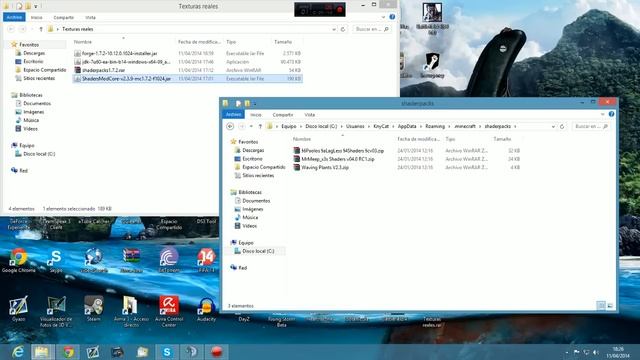Click taskbar clock and date
This screenshot has width=640, height=360.
coord(618,352)
